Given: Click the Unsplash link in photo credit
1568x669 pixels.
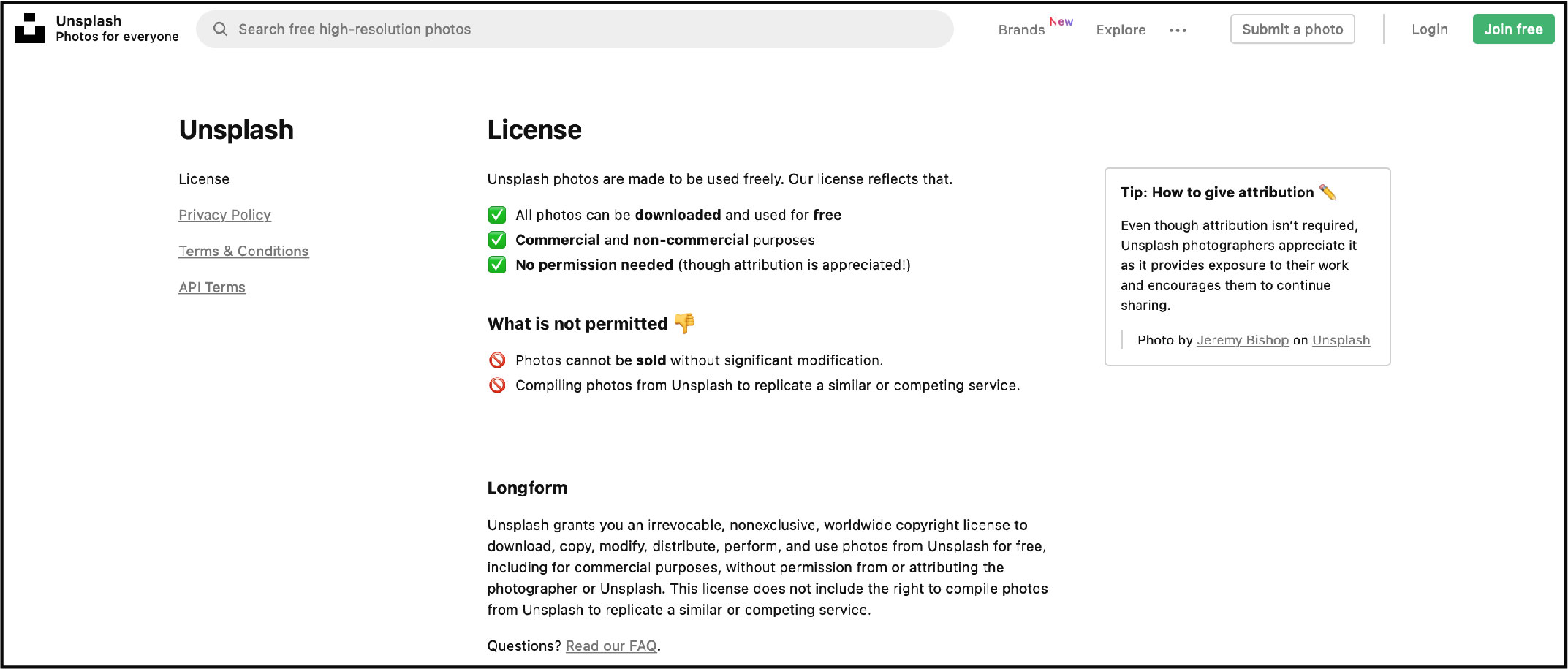Looking at the screenshot, I should 1341,340.
